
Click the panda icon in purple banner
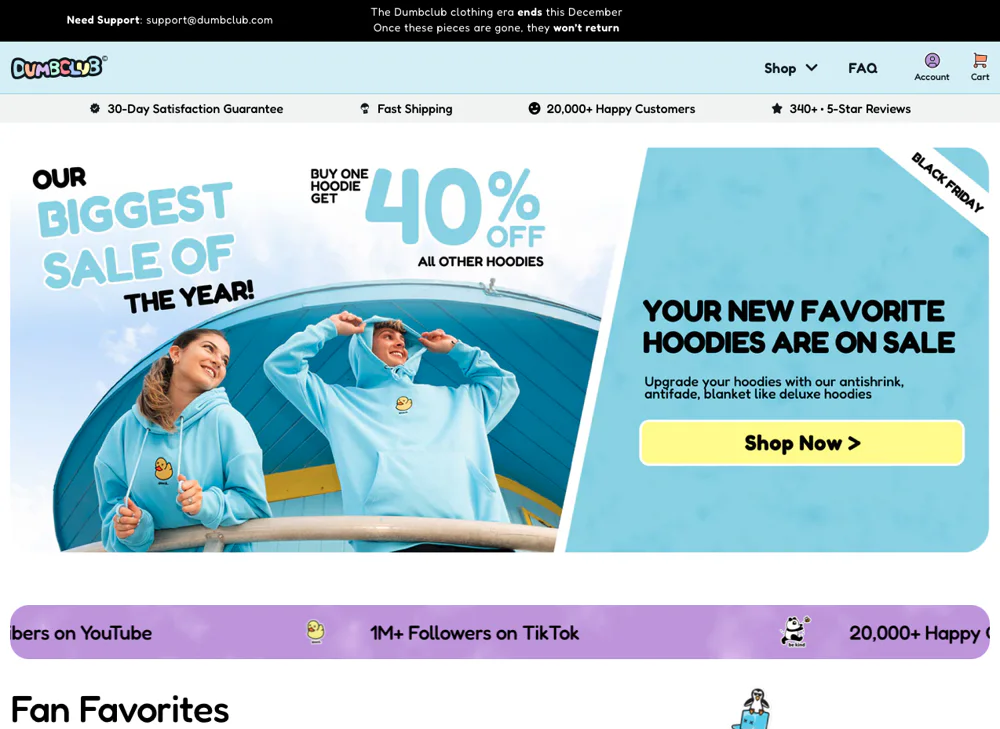point(795,631)
